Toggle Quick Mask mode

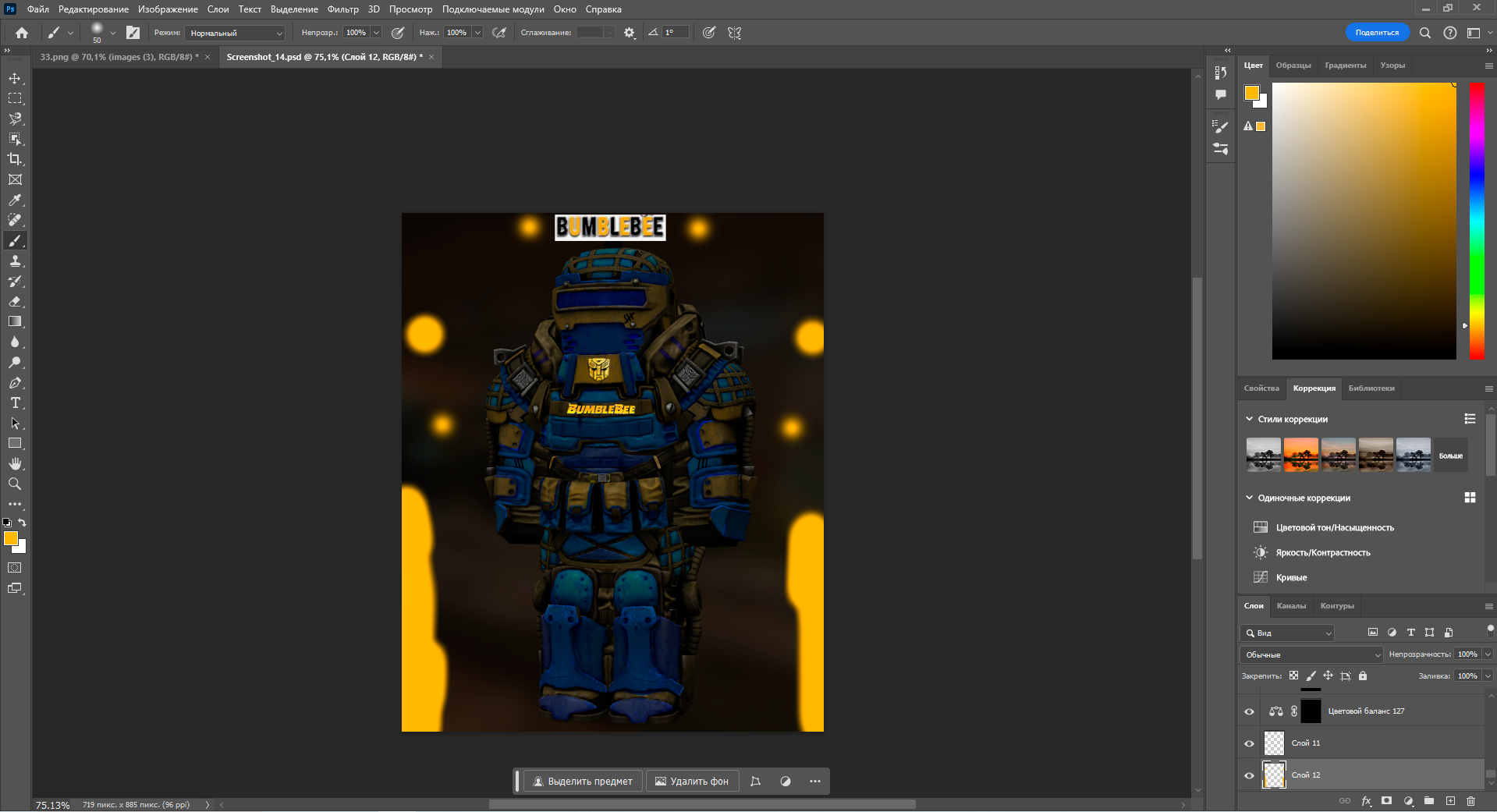15,568
